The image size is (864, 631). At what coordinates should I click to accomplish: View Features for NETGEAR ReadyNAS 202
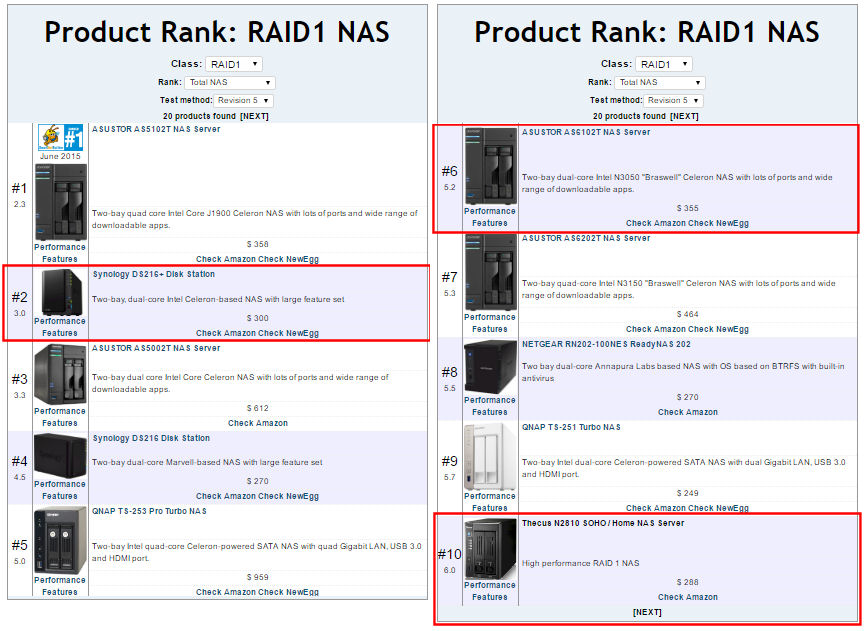(490, 412)
